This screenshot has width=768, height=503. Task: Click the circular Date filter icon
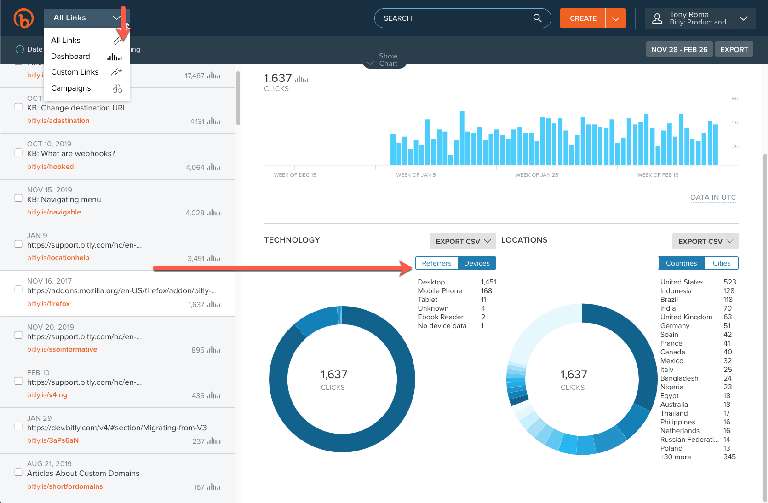(x=20, y=49)
